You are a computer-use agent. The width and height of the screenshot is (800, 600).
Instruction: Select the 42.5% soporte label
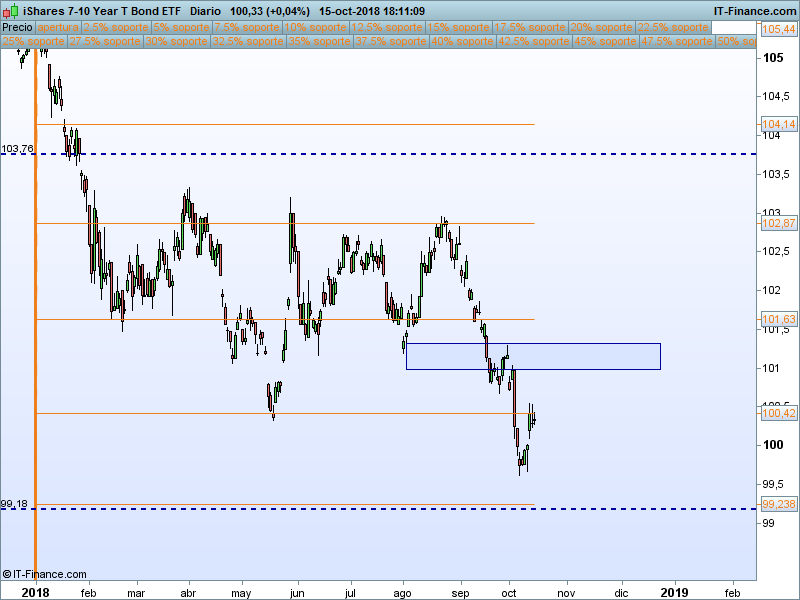pos(534,41)
